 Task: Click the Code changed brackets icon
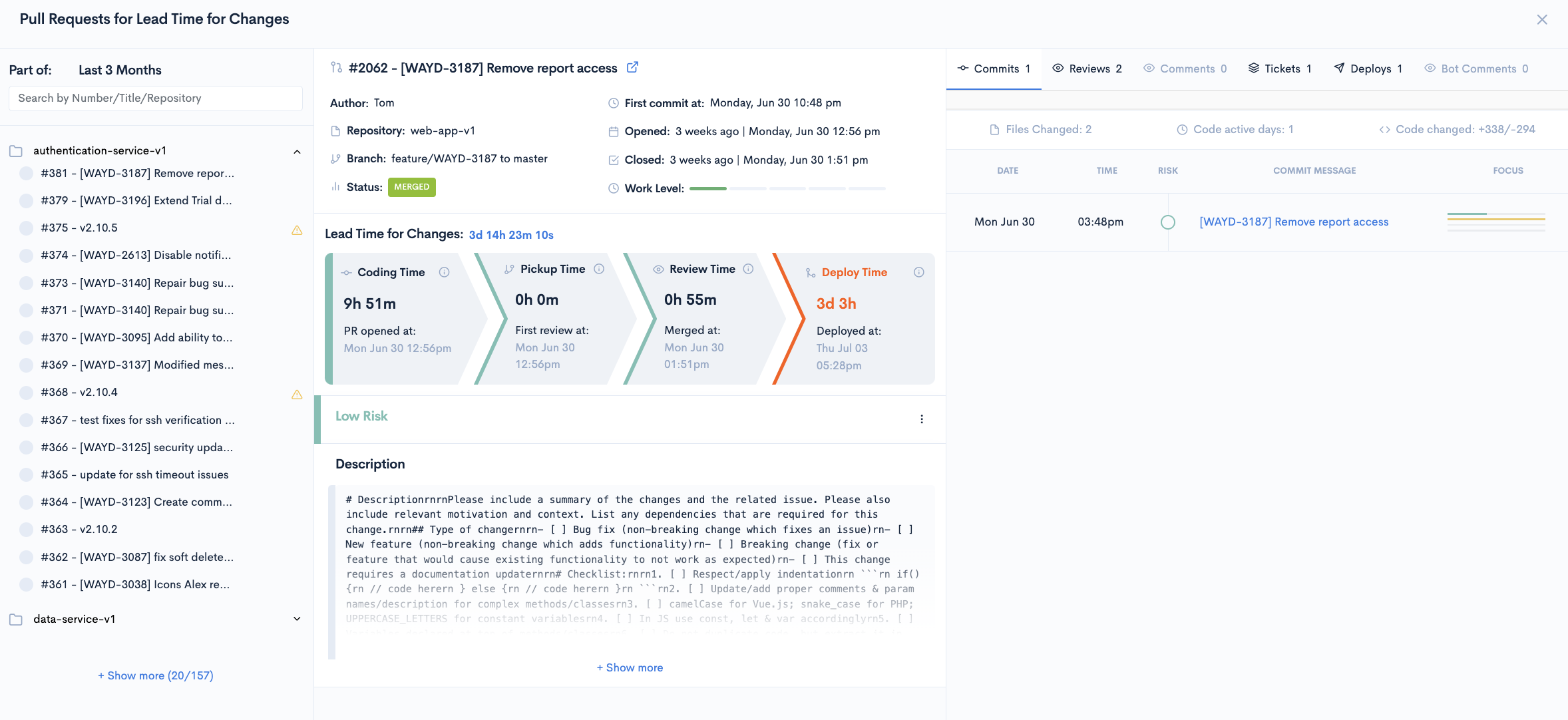1384,130
